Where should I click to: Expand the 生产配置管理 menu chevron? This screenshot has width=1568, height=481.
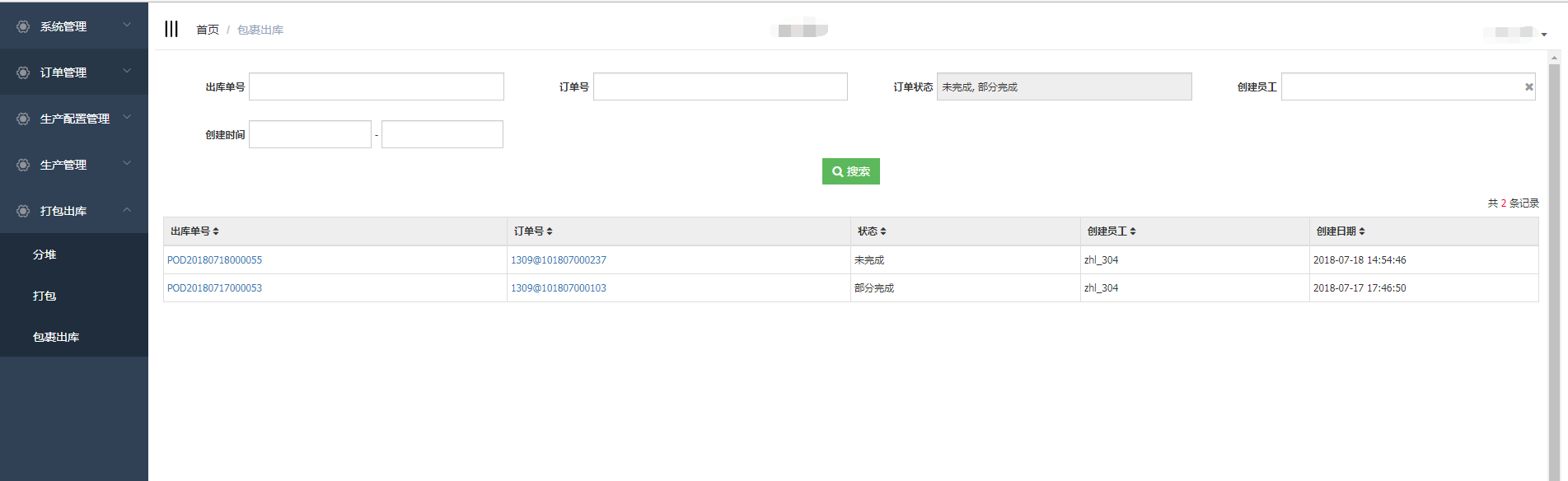pyautogui.click(x=127, y=118)
